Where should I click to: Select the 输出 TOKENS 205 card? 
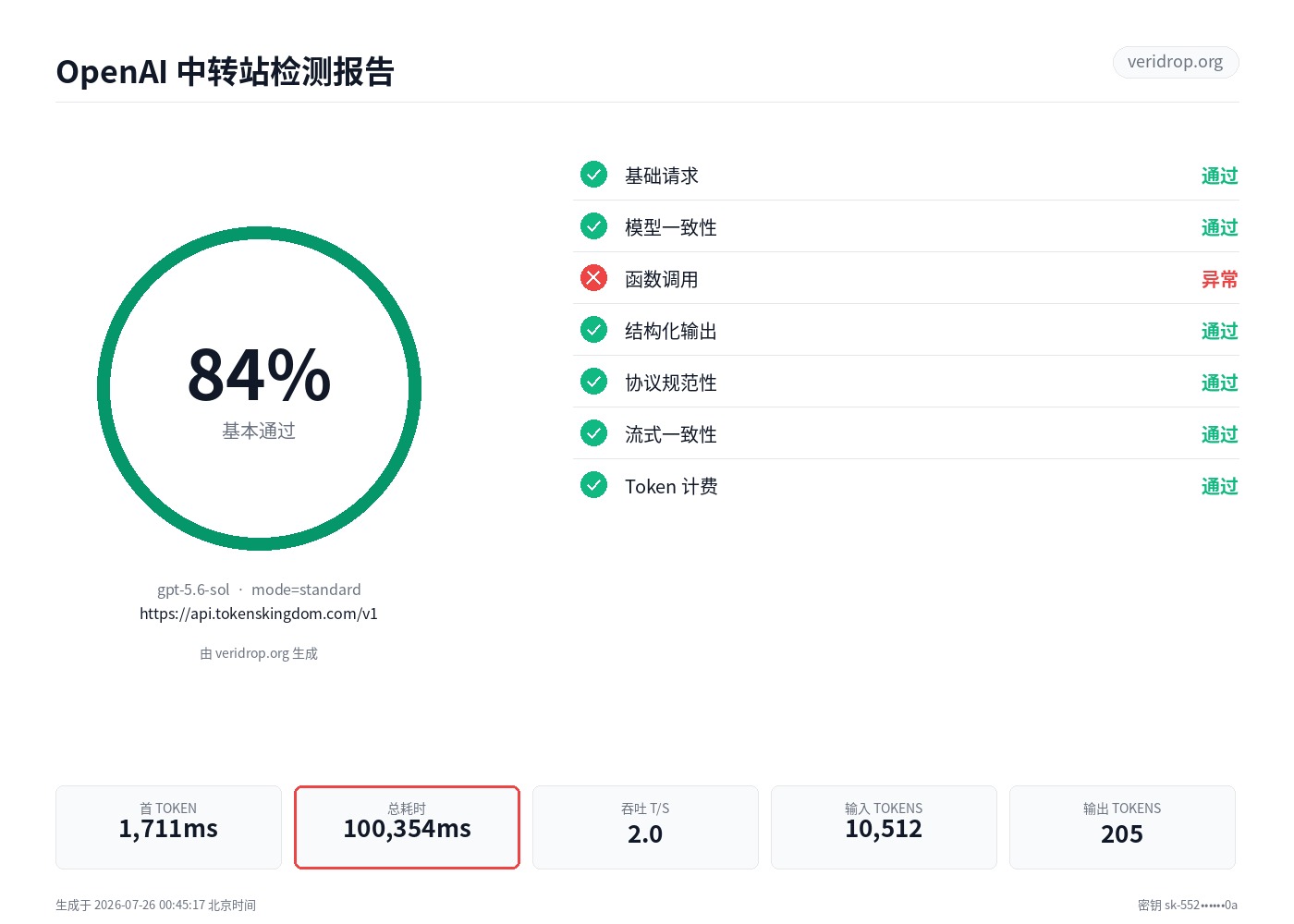1122,827
